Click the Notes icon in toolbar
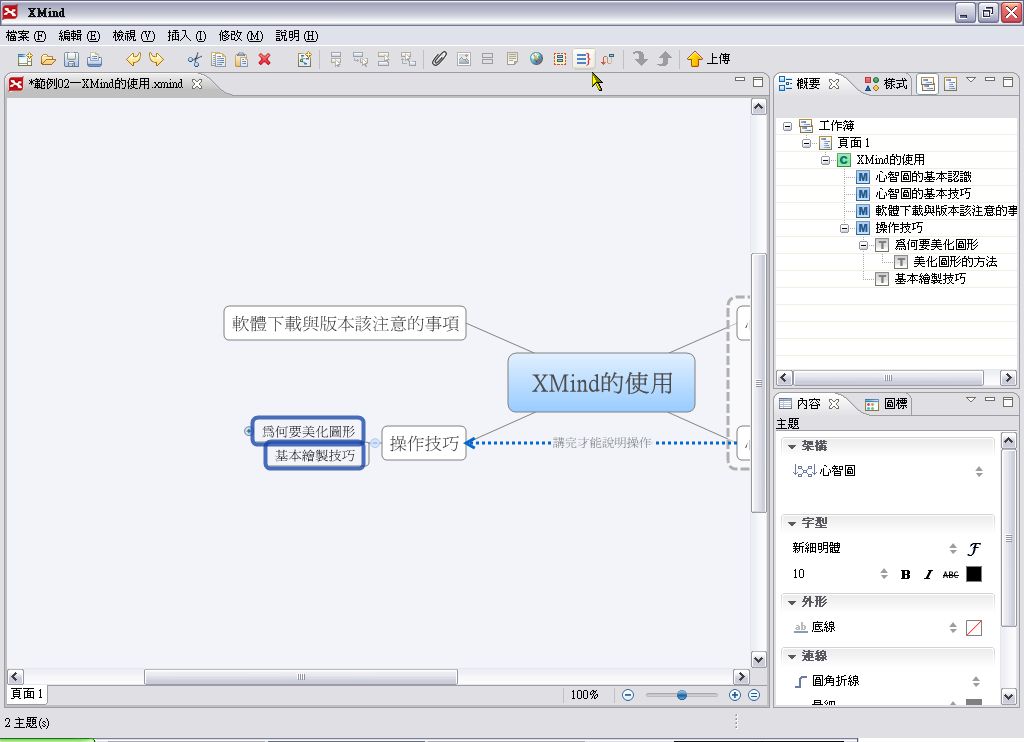 [x=512, y=59]
